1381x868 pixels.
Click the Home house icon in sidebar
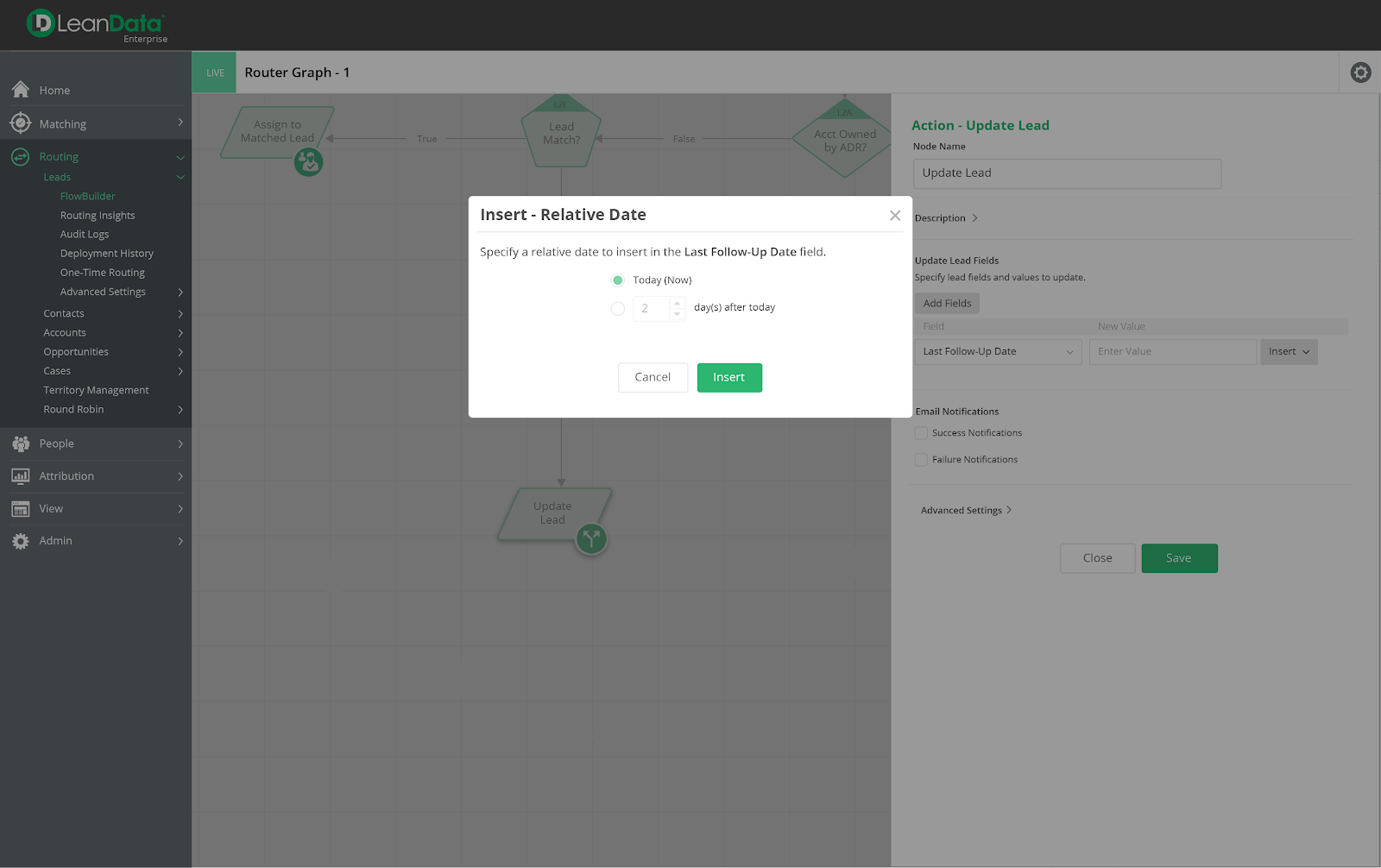(21, 90)
